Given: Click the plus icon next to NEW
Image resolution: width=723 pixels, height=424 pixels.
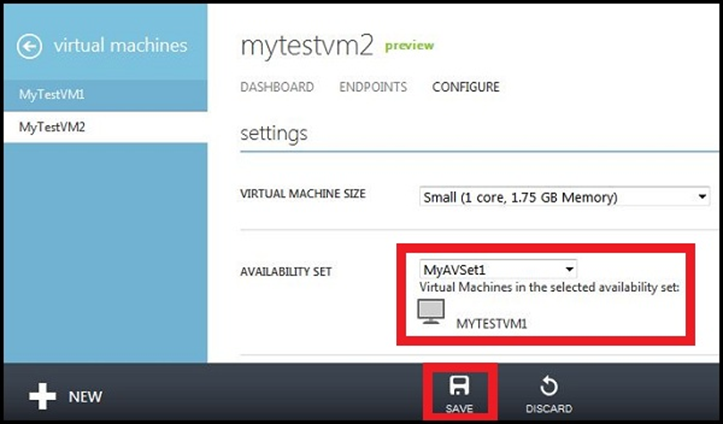Looking at the screenshot, I should (x=42, y=396).
